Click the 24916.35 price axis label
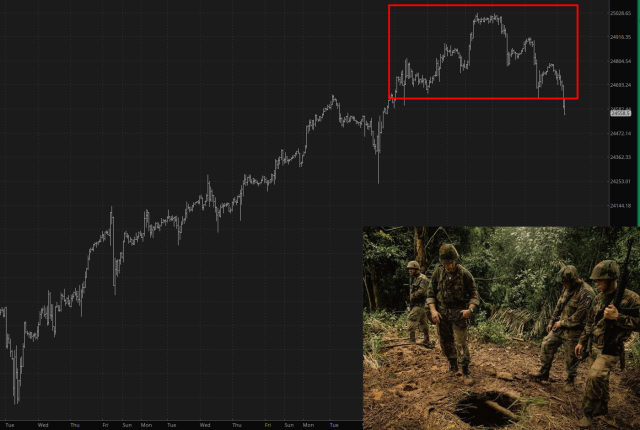Screen dimensions: 640x430 620,37
